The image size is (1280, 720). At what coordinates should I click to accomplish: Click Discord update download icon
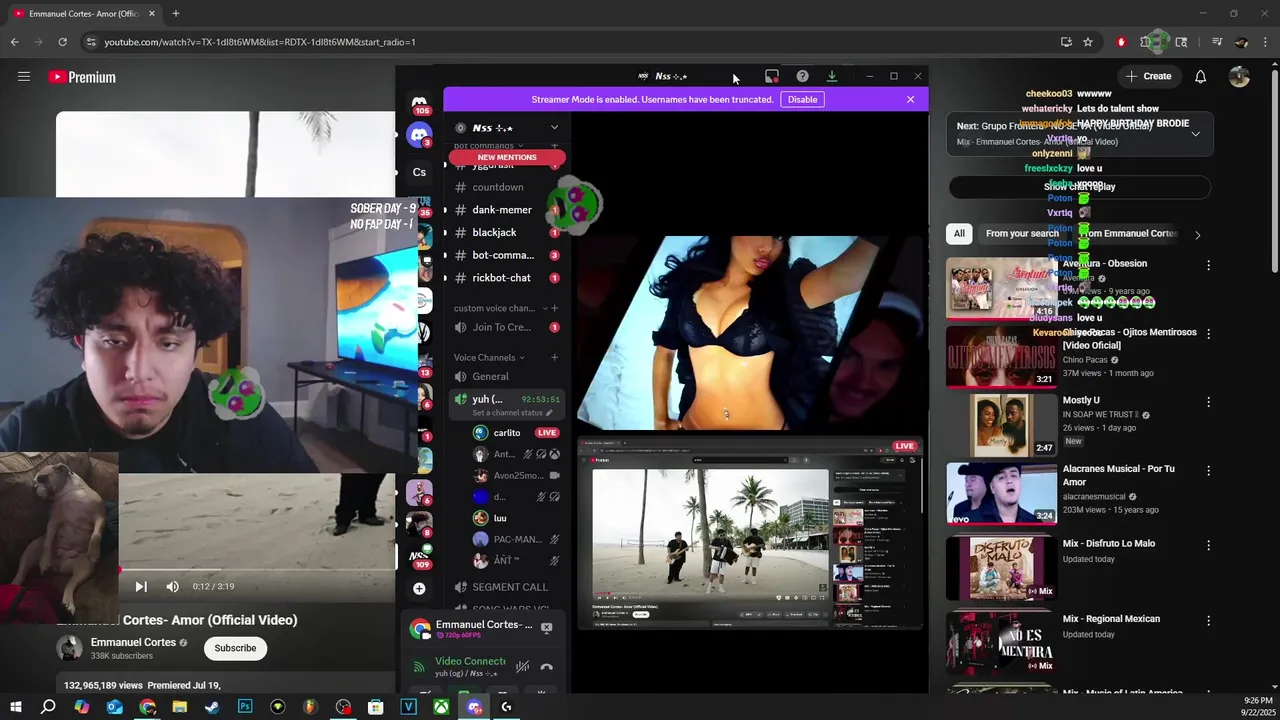831,76
